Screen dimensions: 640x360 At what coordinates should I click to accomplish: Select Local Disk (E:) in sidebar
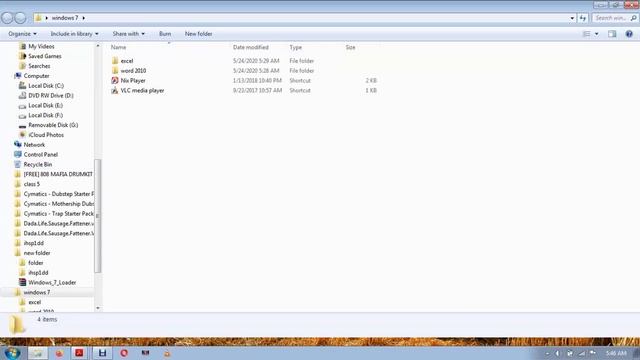[45, 105]
